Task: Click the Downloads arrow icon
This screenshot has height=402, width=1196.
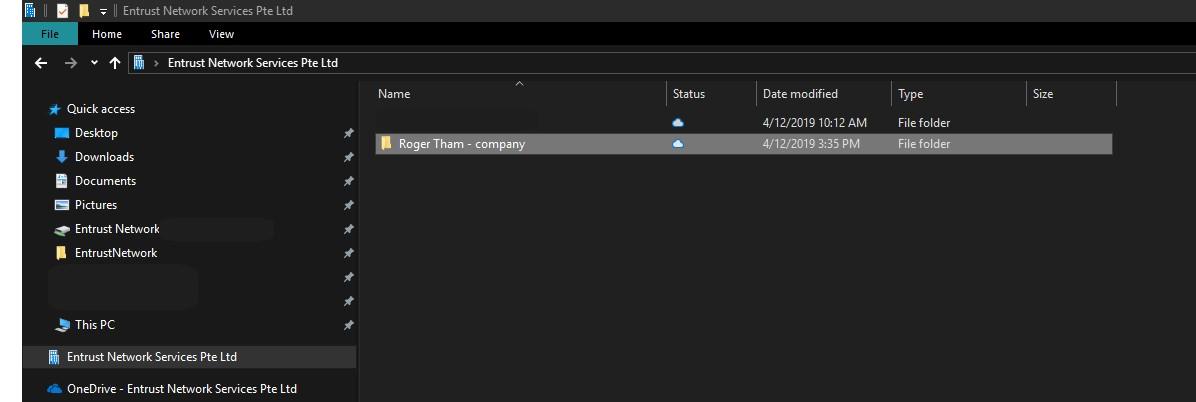Action: [62, 156]
